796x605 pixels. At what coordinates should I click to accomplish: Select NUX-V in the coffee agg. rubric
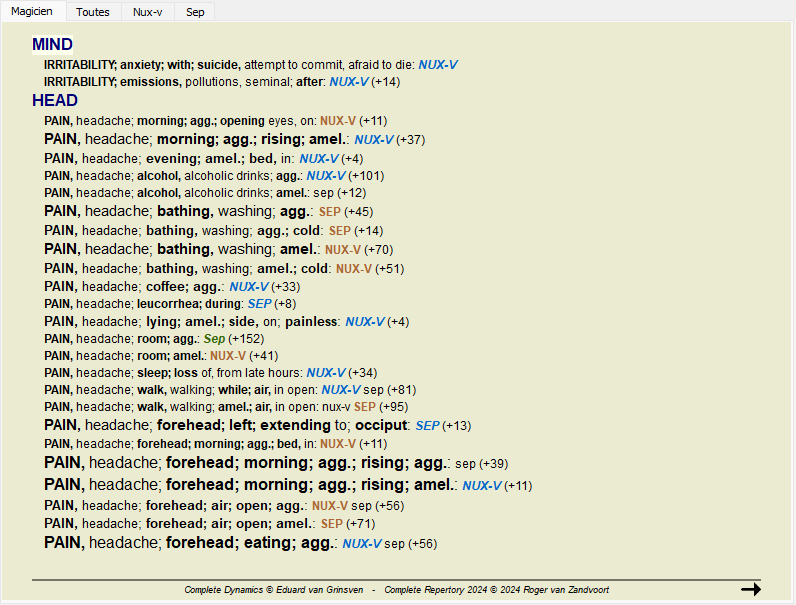248,286
